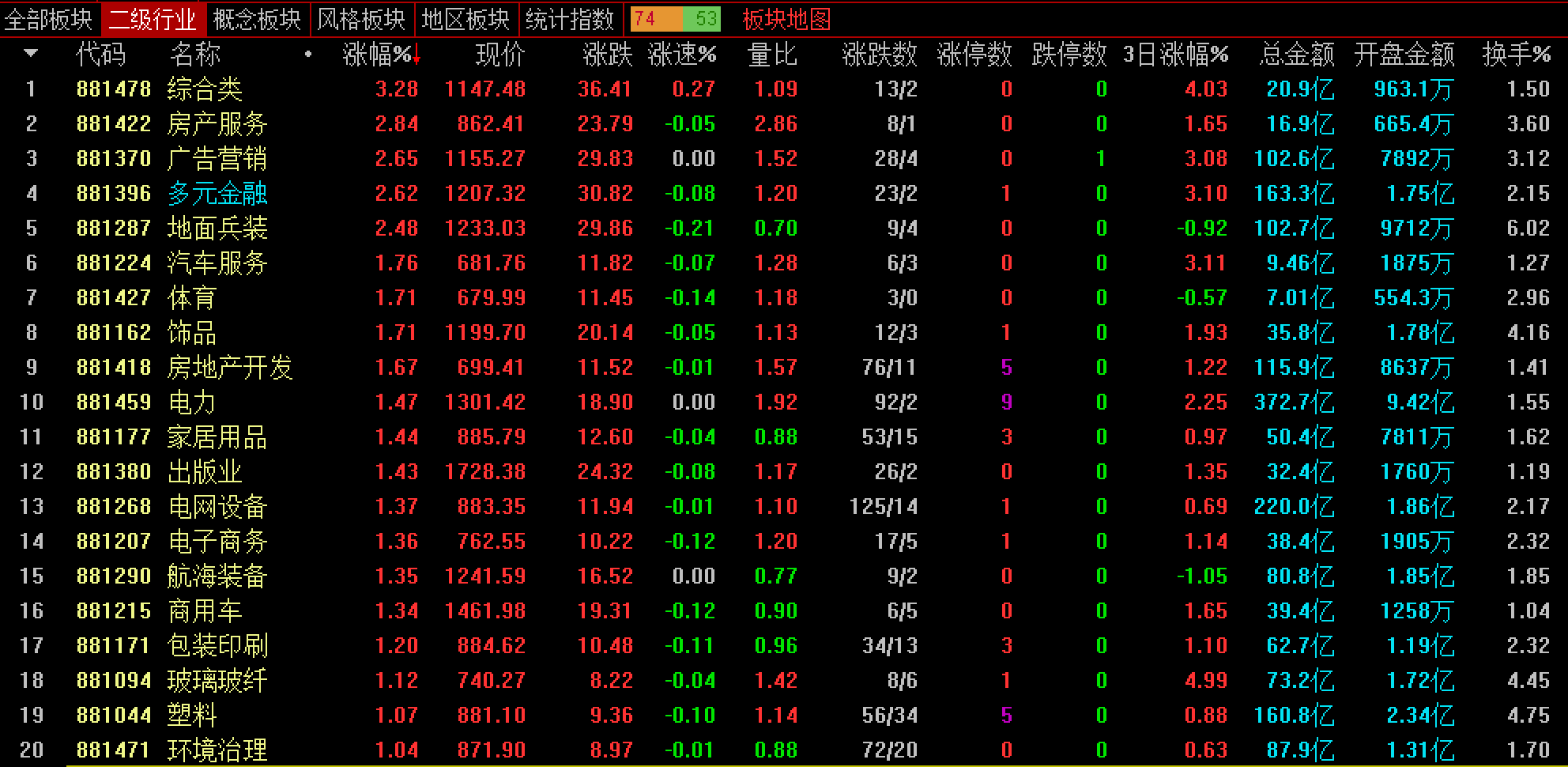
Task: Select the 家居用品 sector name
Action: (217, 437)
